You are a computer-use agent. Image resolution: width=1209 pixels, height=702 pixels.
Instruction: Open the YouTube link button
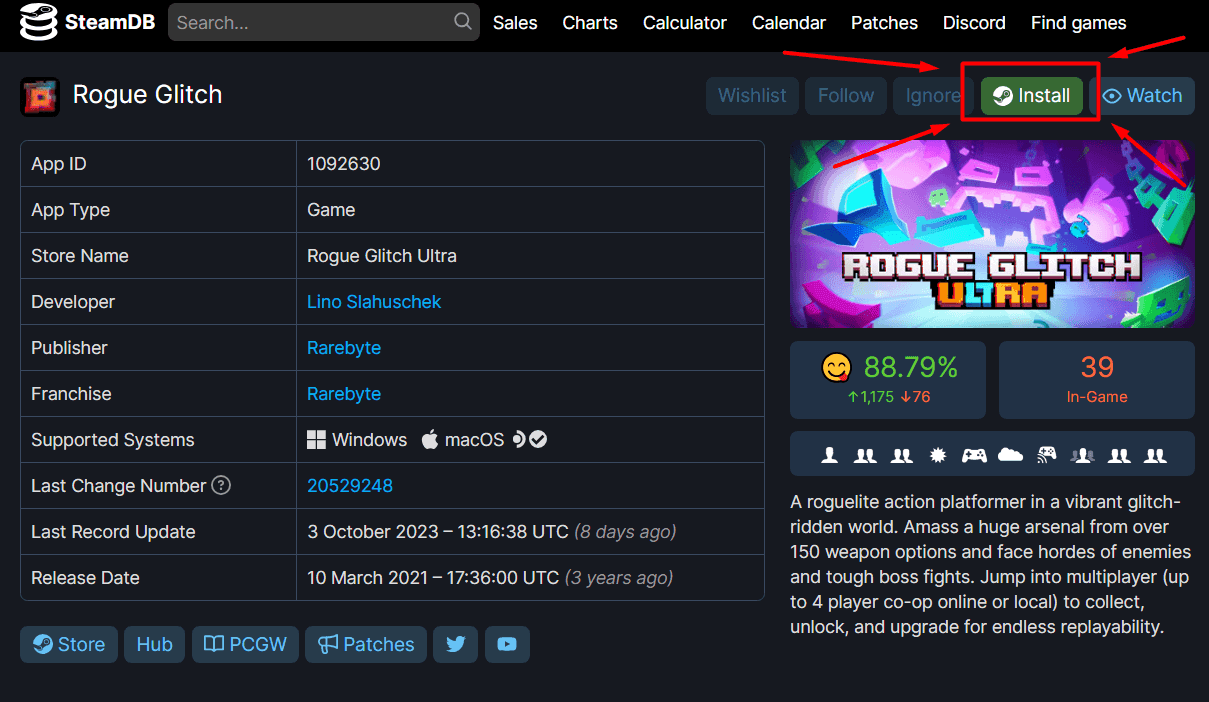point(507,645)
